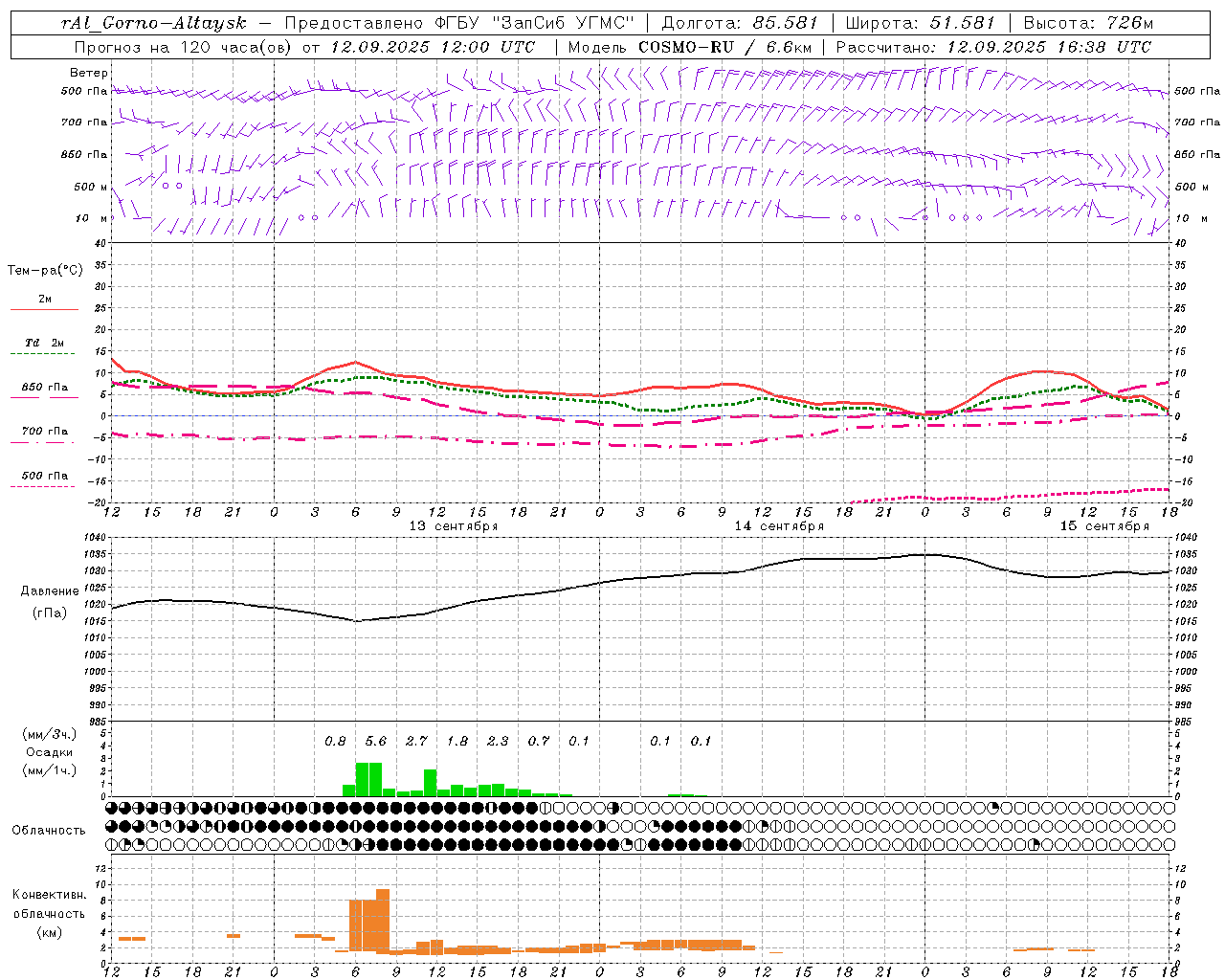
Task: Select the (мм/1ч.) precipitation unit label
Action: pyautogui.click(x=50, y=770)
